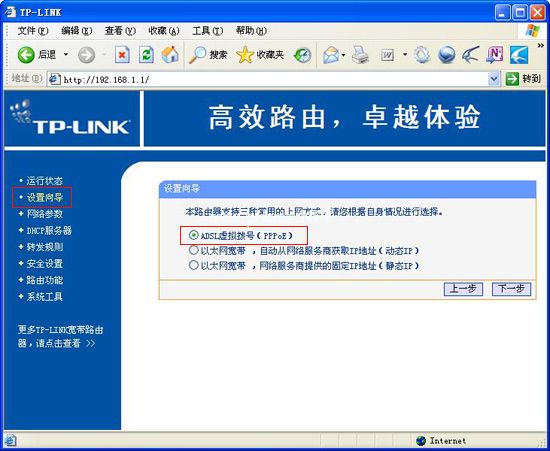Click the page icon in status bar
The height and width of the screenshot is (451, 550).
click(x=10, y=440)
